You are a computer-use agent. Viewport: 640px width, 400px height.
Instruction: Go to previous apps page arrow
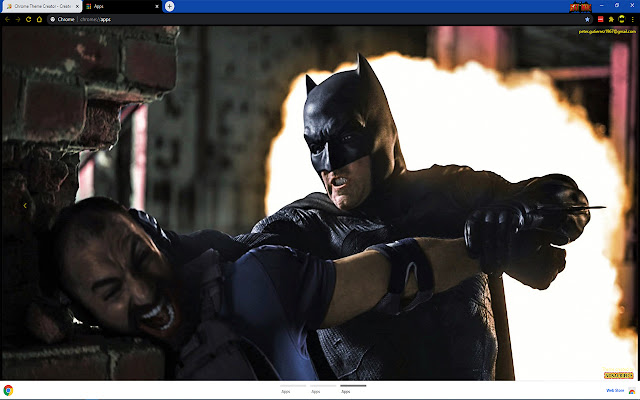tap(25, 206)
